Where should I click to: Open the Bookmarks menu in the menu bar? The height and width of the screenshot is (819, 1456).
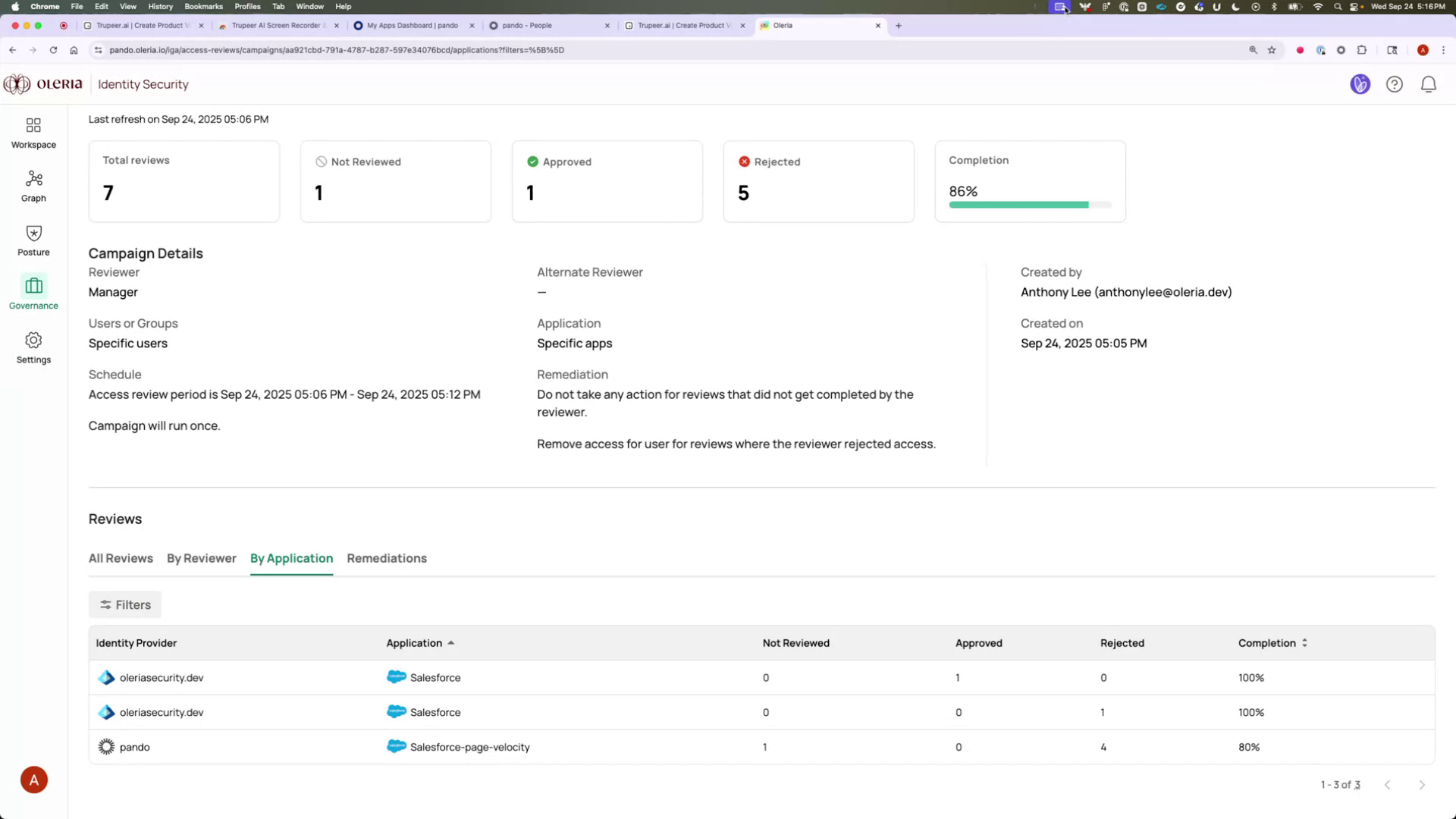pyautogui.click(x=203, y=6)
